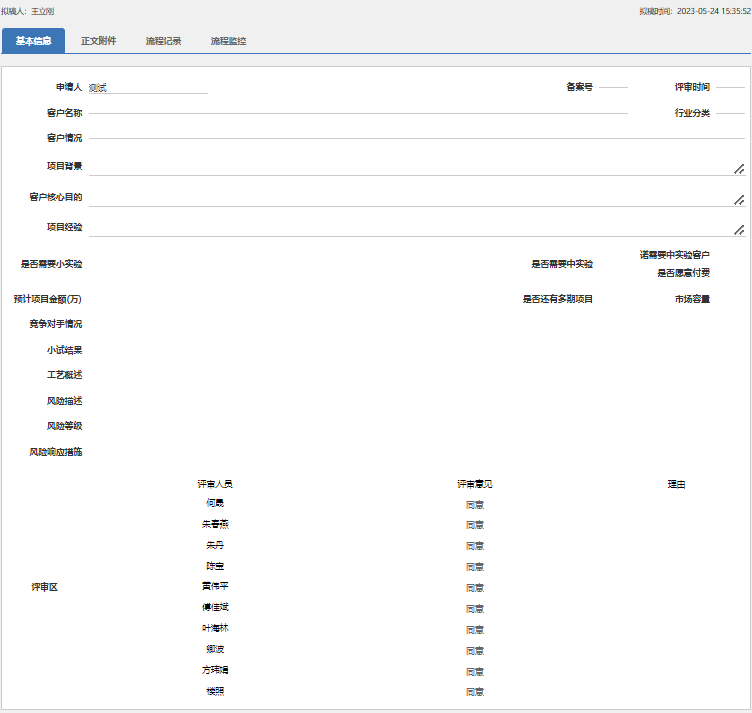
Task: Click 同意 opinion in 朱春燕's row
Action: click(475, 525)
